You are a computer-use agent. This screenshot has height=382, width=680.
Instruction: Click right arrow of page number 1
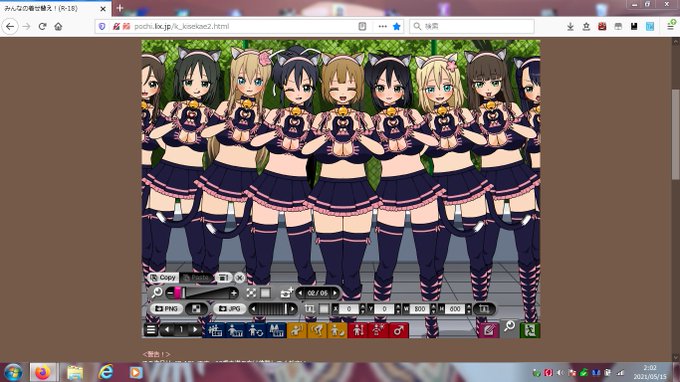[x=195, y=330]
